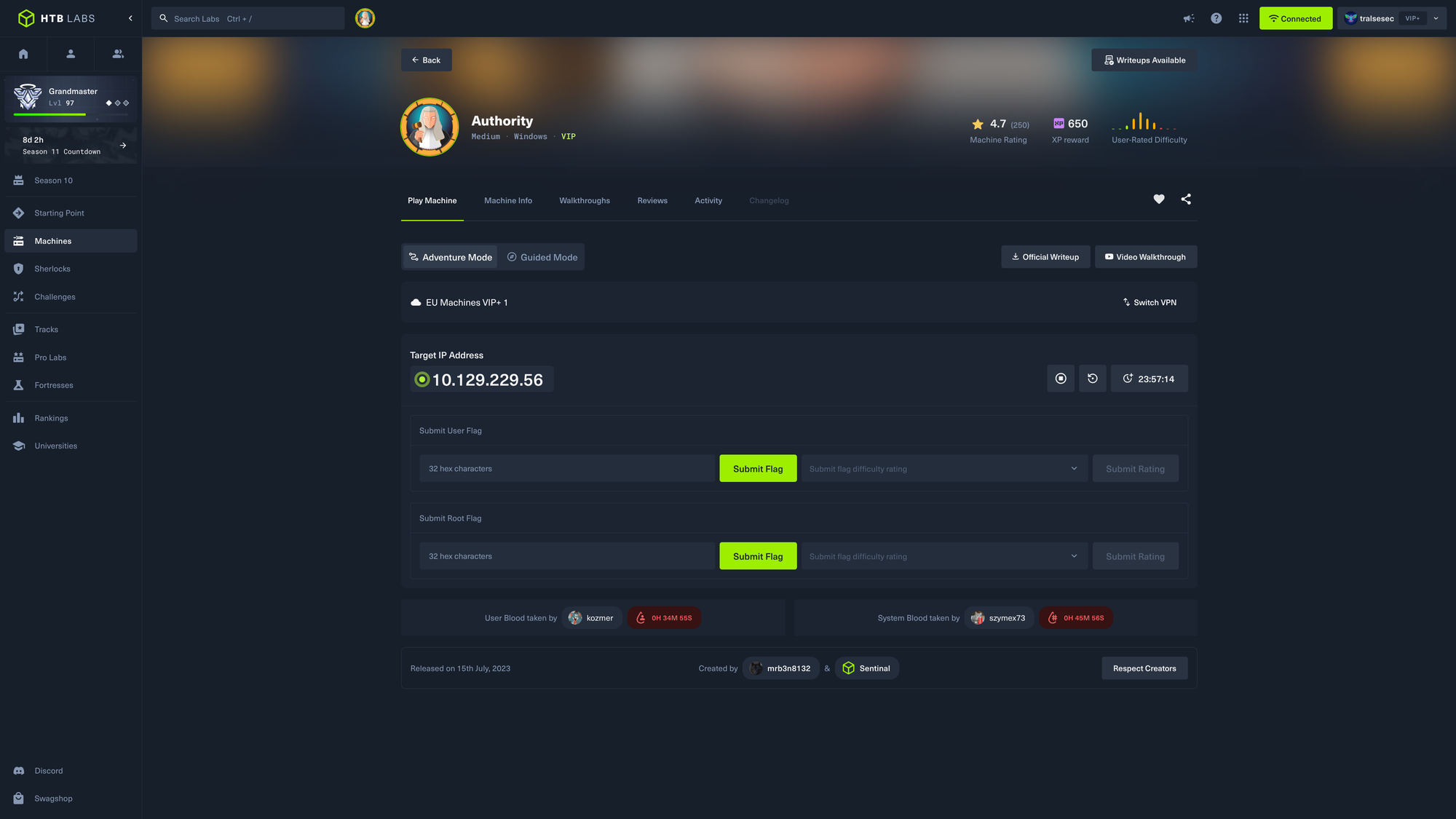Open the help question mark icon
Image resolution: width=1456 pixels, height=819 pixels.
tap(1216, 18)
